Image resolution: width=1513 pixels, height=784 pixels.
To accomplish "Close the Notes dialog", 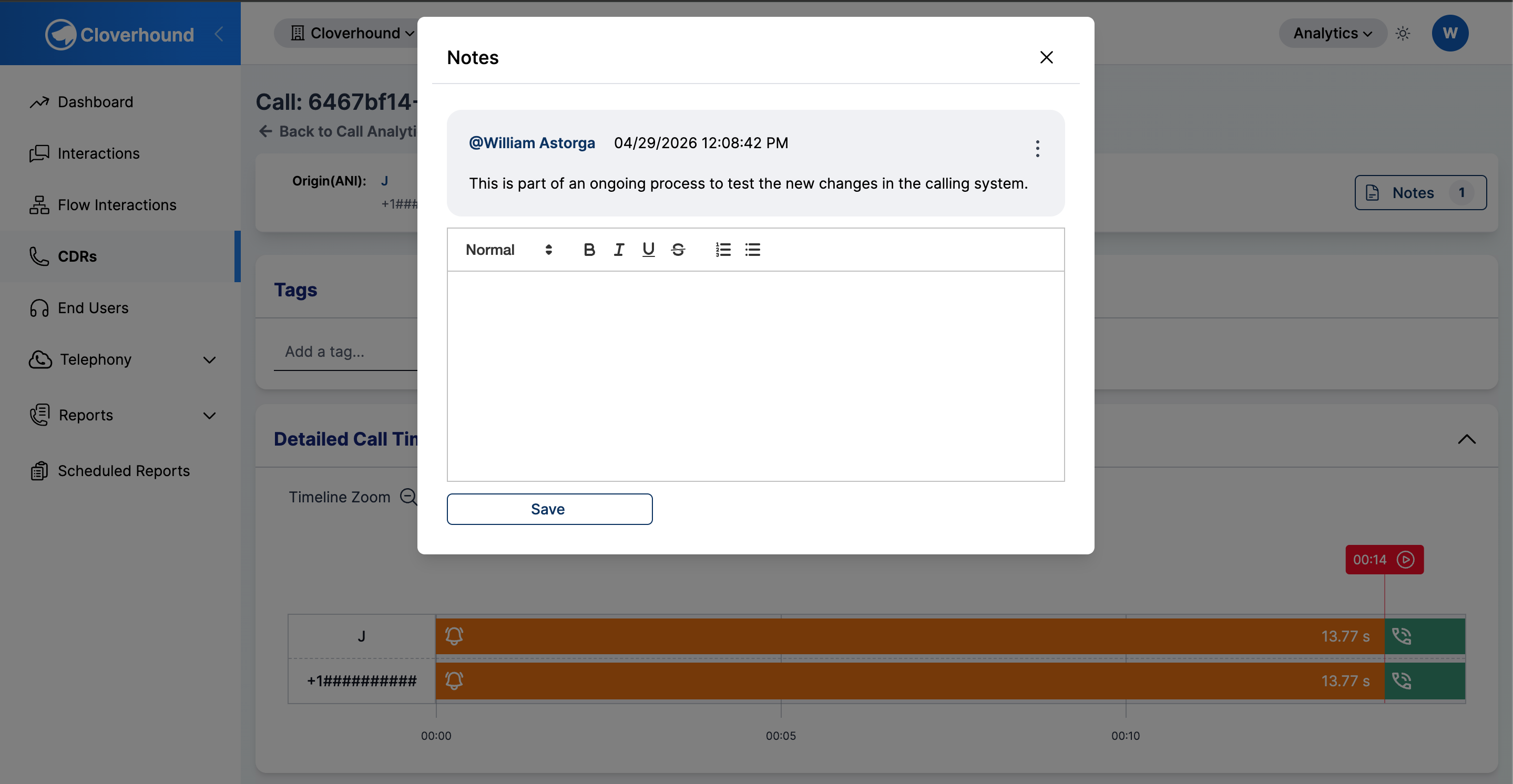I will [x=1046, y=57].
